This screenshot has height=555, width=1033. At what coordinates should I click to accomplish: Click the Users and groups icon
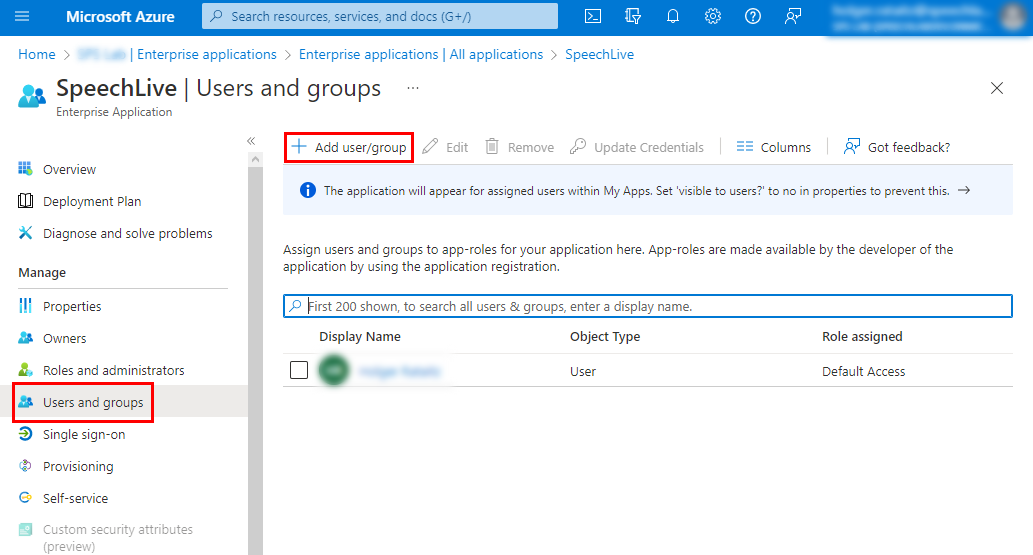point(26,401)
